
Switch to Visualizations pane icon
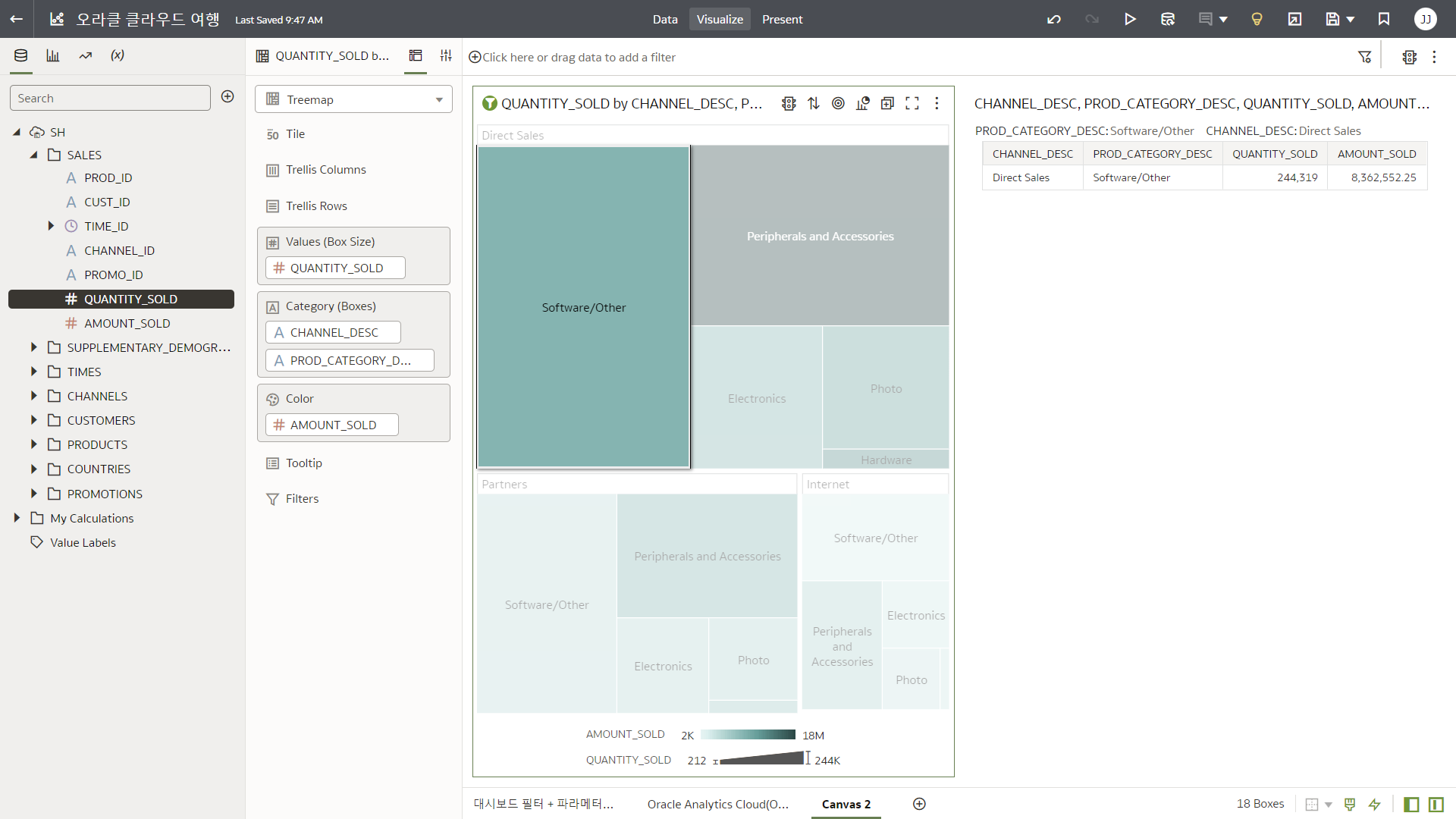52,55
